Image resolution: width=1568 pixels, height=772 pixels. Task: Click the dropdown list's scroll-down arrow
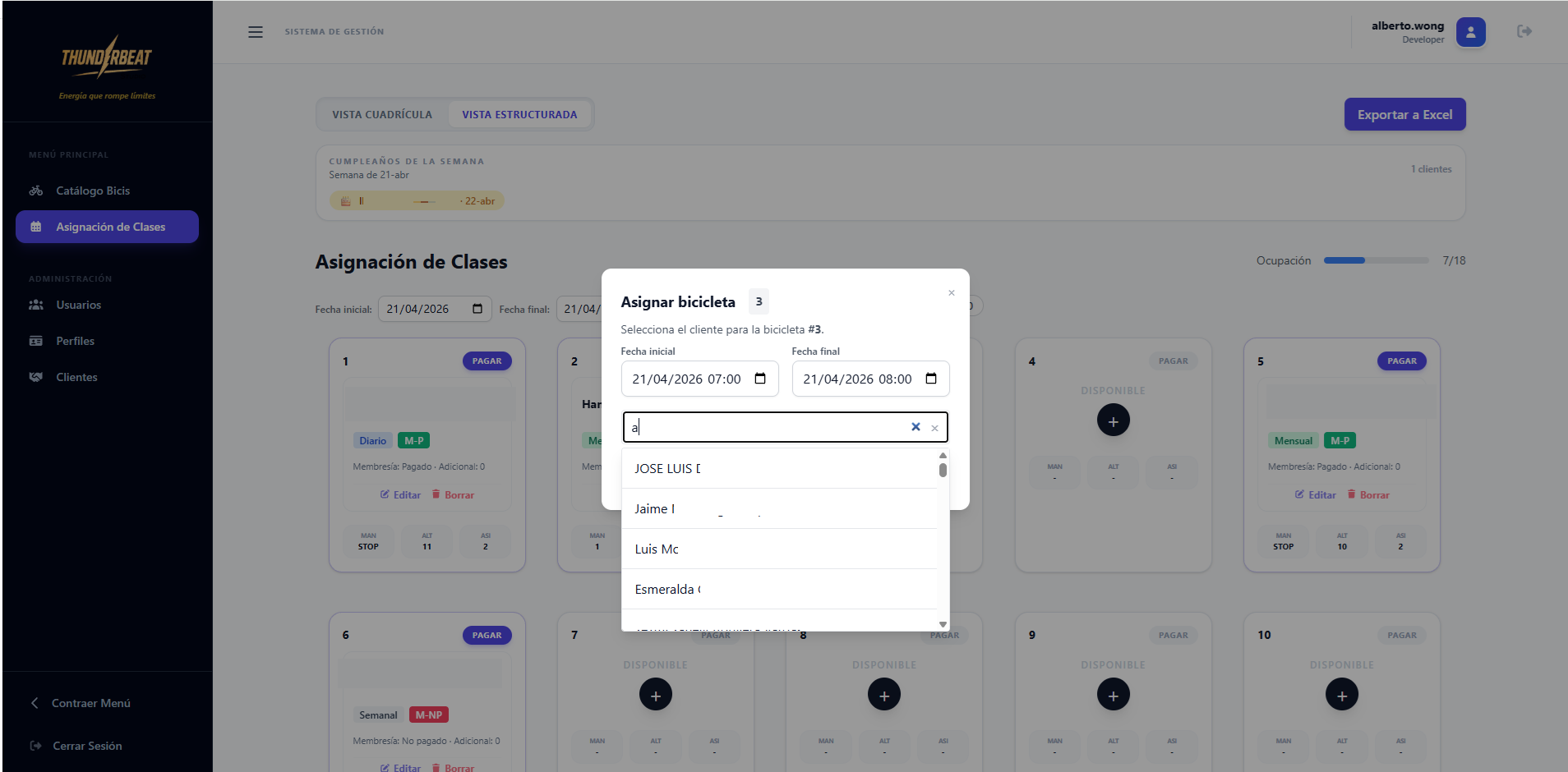point(943,624)
